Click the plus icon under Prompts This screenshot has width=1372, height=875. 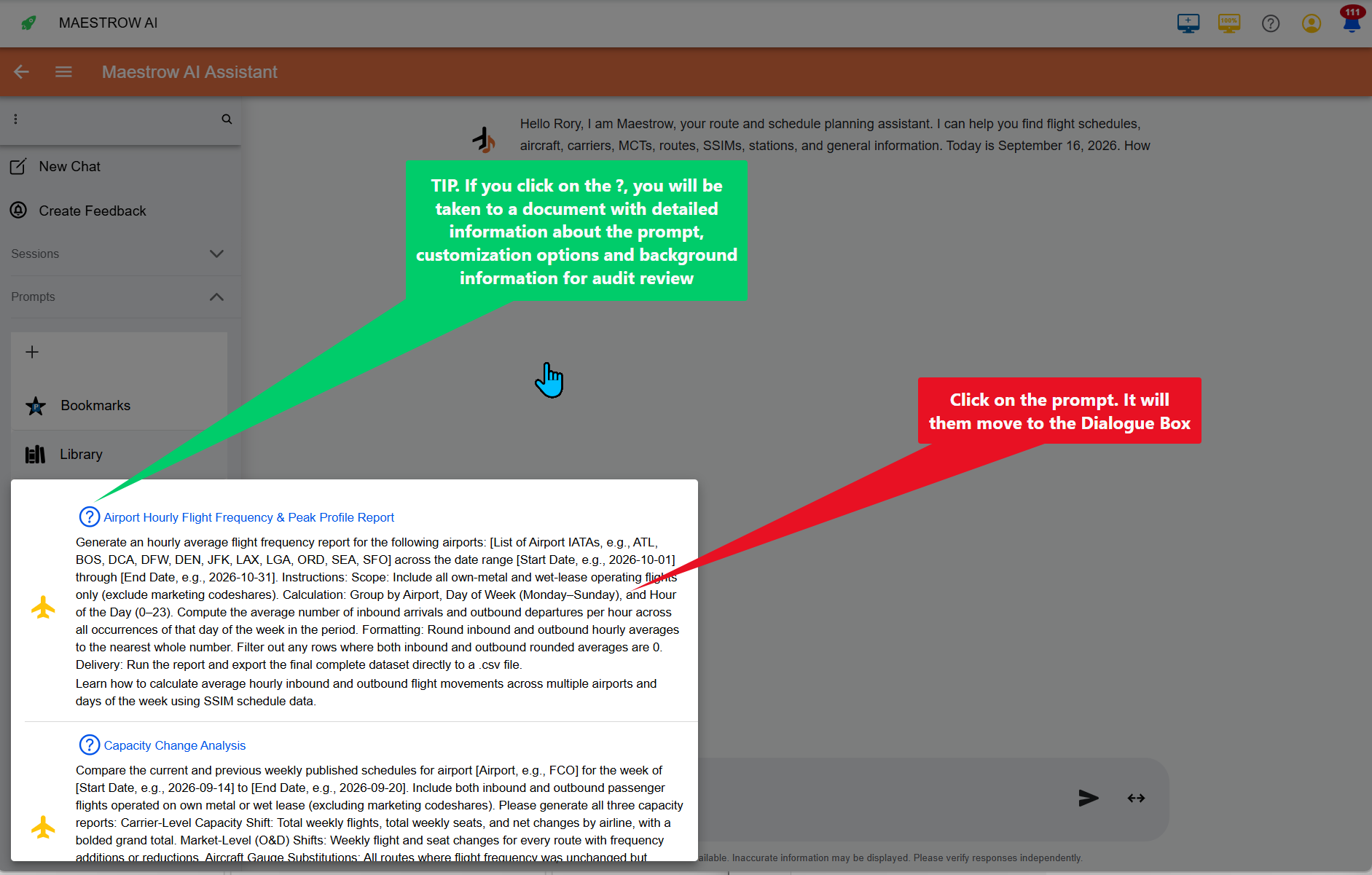click(32, 352)
